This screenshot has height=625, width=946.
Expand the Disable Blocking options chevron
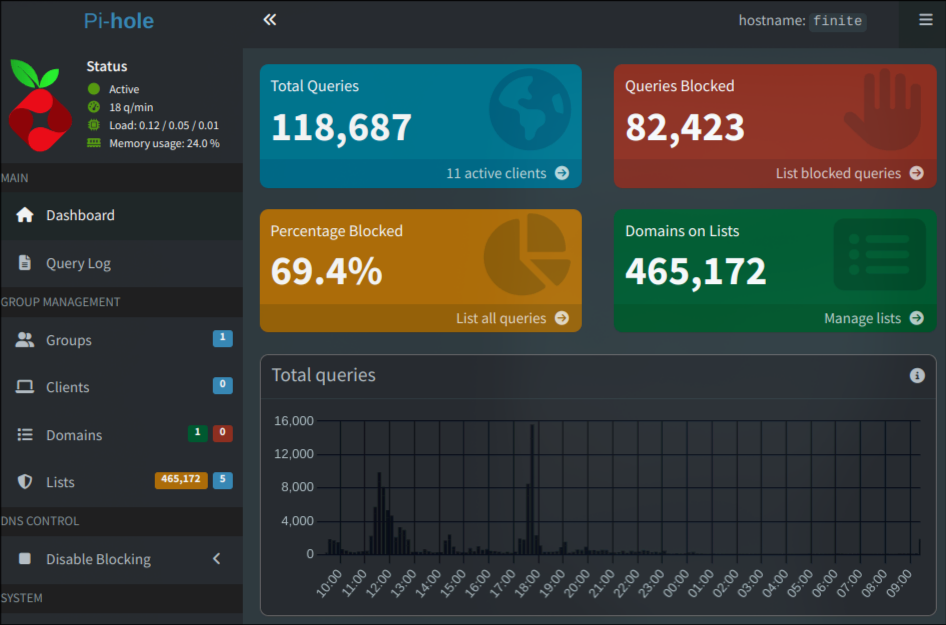(216, 559)
